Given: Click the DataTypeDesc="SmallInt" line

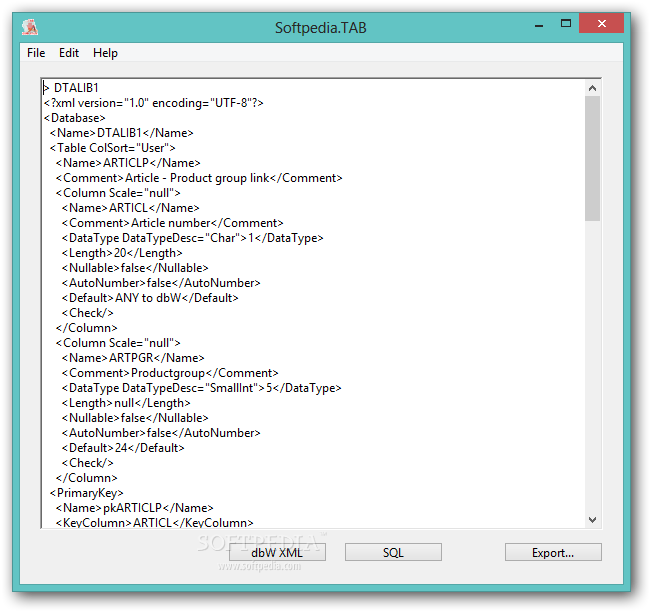Looking at the screenshot, I should point(202,388).
